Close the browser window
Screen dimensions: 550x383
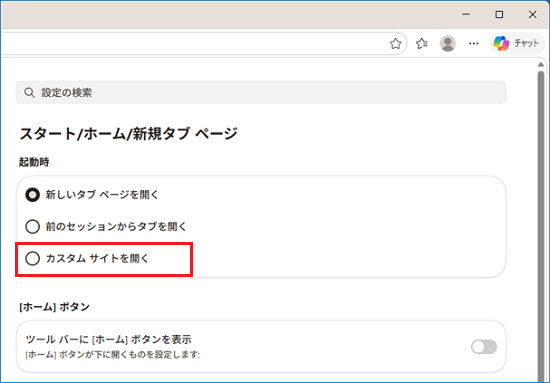click(532, 14)
